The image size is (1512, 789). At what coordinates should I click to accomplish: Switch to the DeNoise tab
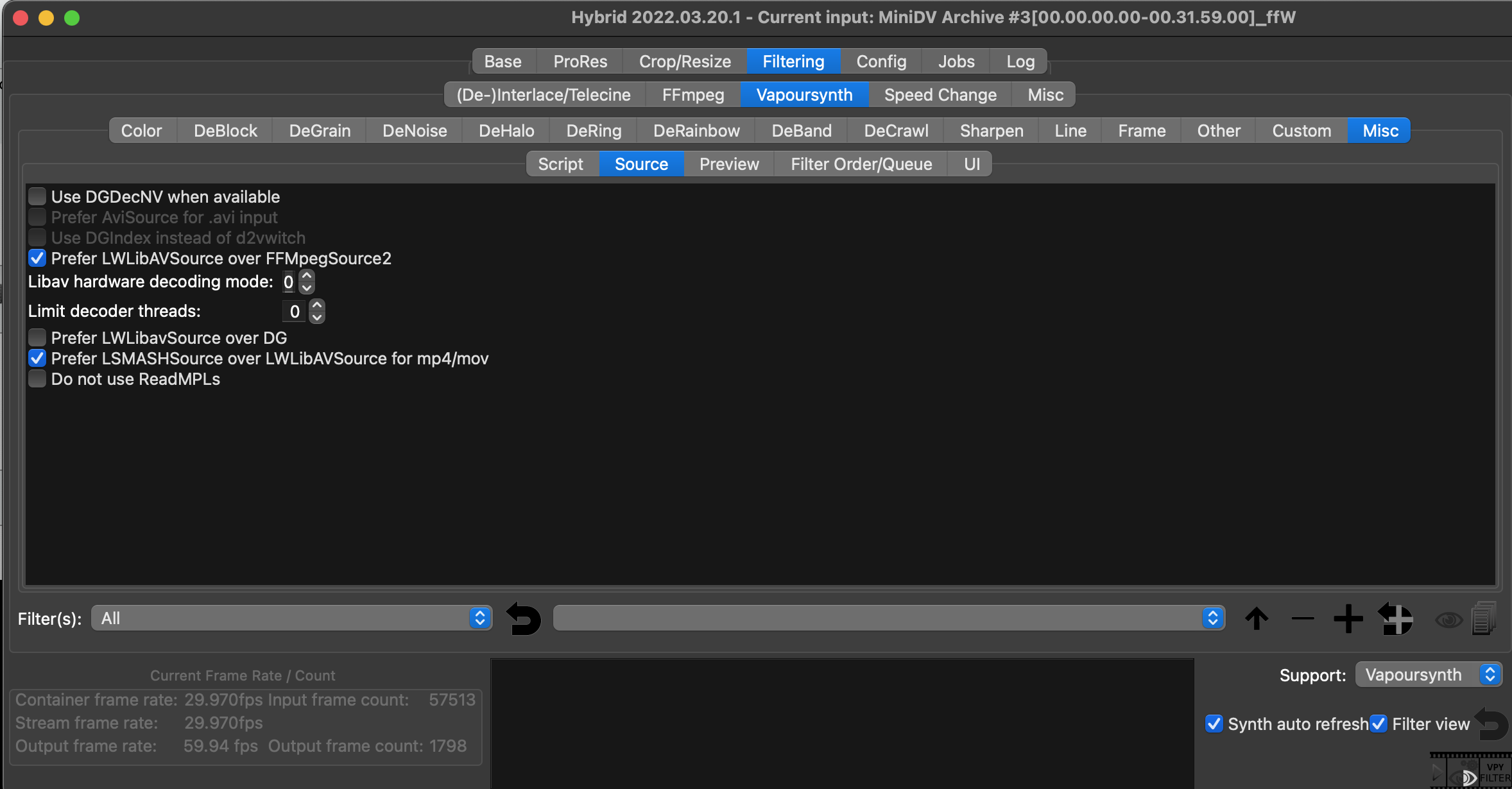[414, 131]
